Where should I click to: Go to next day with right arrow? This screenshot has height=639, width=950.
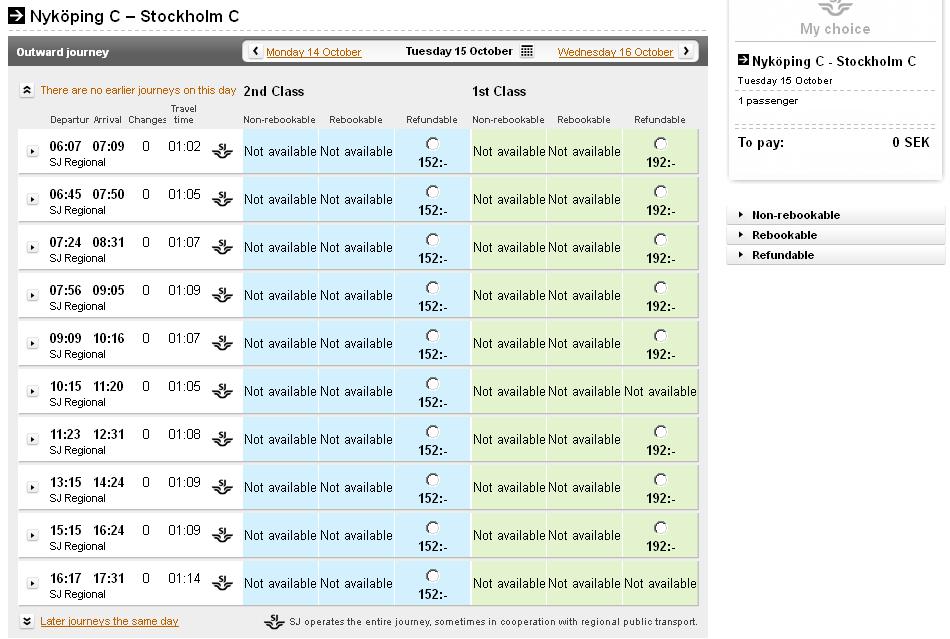[x=686, y=51]
